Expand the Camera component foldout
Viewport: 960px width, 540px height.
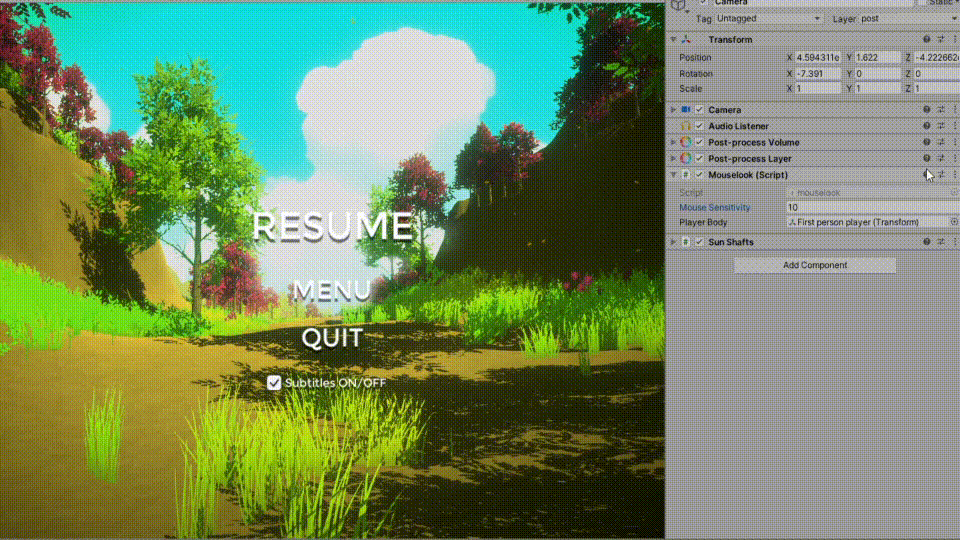point(673,110)
